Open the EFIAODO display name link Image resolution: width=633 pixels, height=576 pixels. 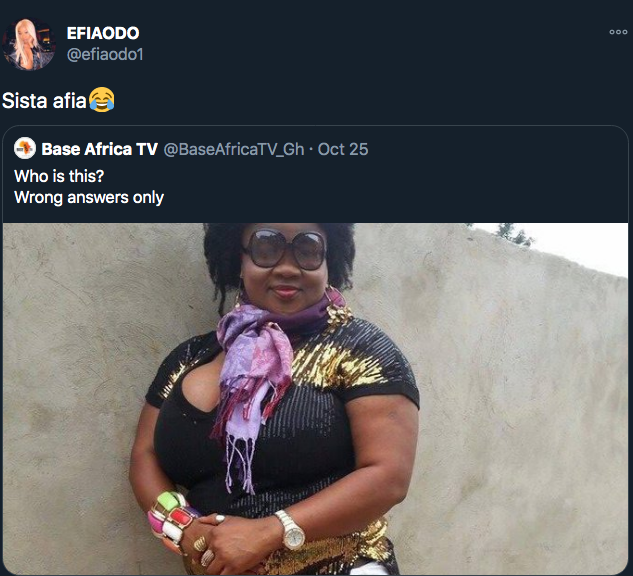click(x=103, y=33)
